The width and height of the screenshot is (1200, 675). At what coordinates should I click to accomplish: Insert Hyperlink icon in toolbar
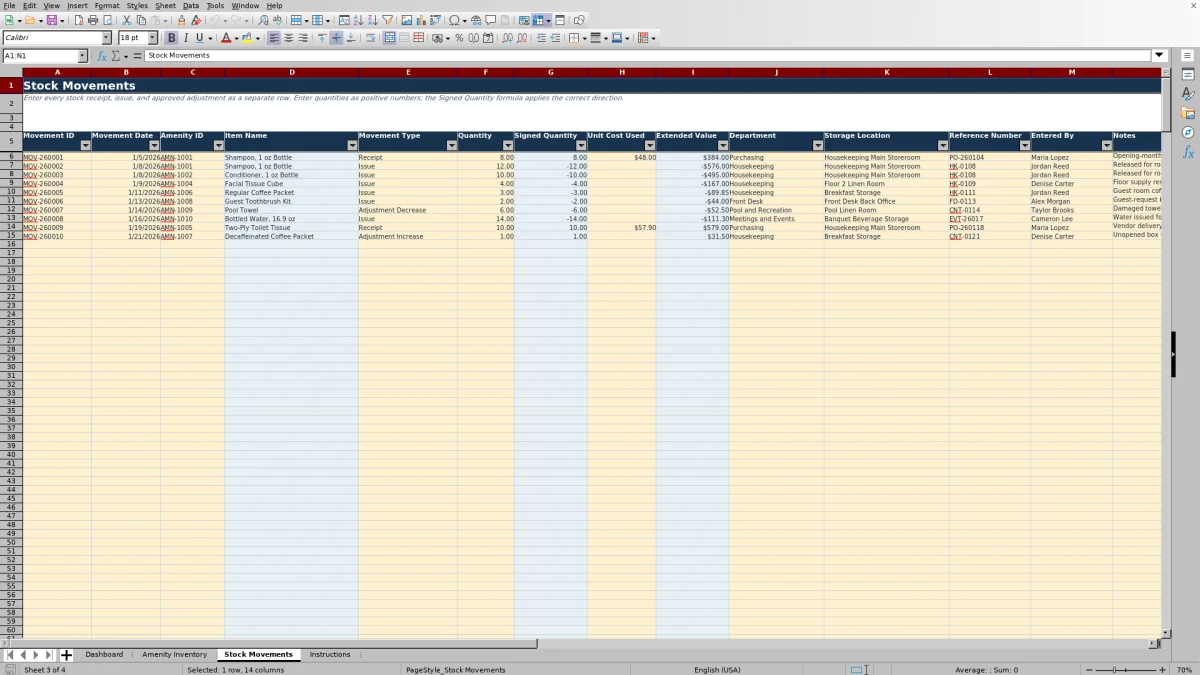[x=476, y=20]
